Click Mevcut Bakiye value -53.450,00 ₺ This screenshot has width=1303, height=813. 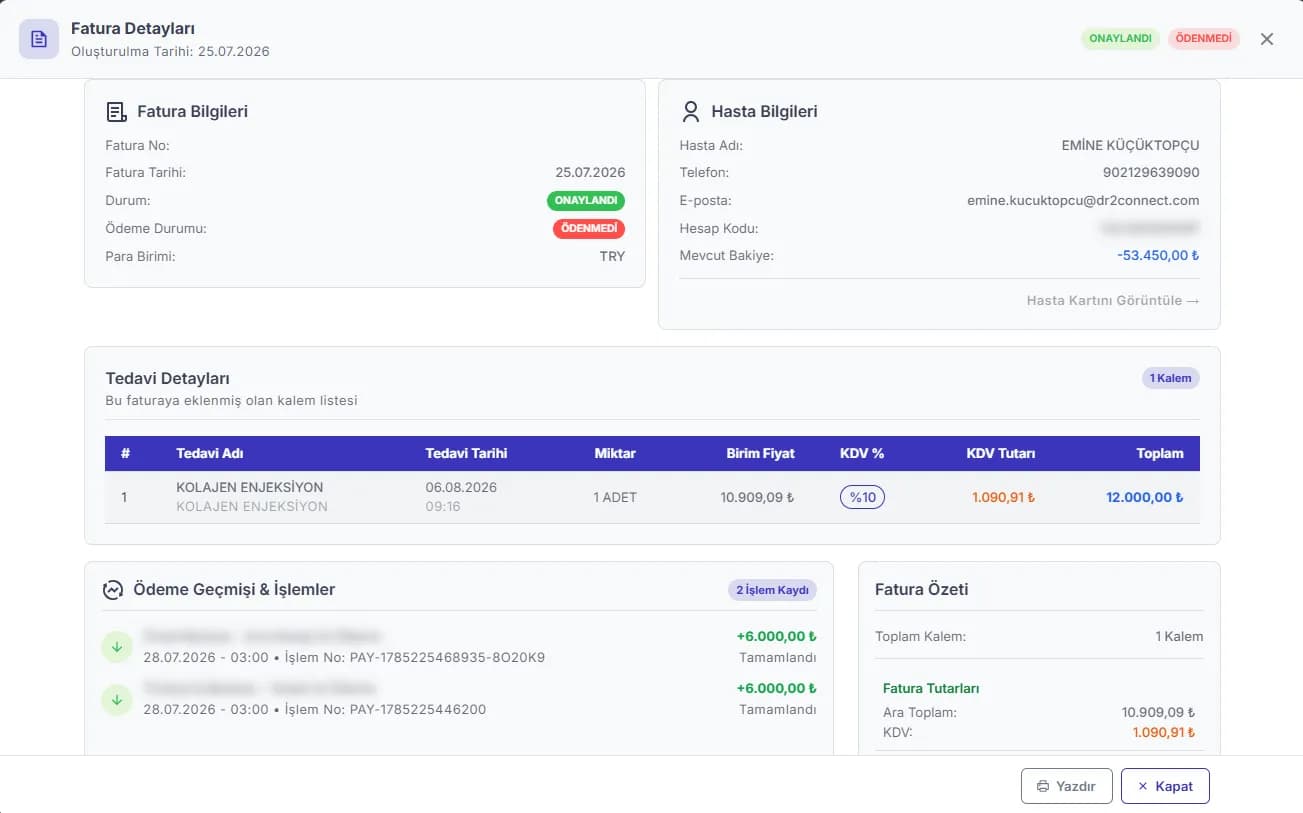(1158, 255)
